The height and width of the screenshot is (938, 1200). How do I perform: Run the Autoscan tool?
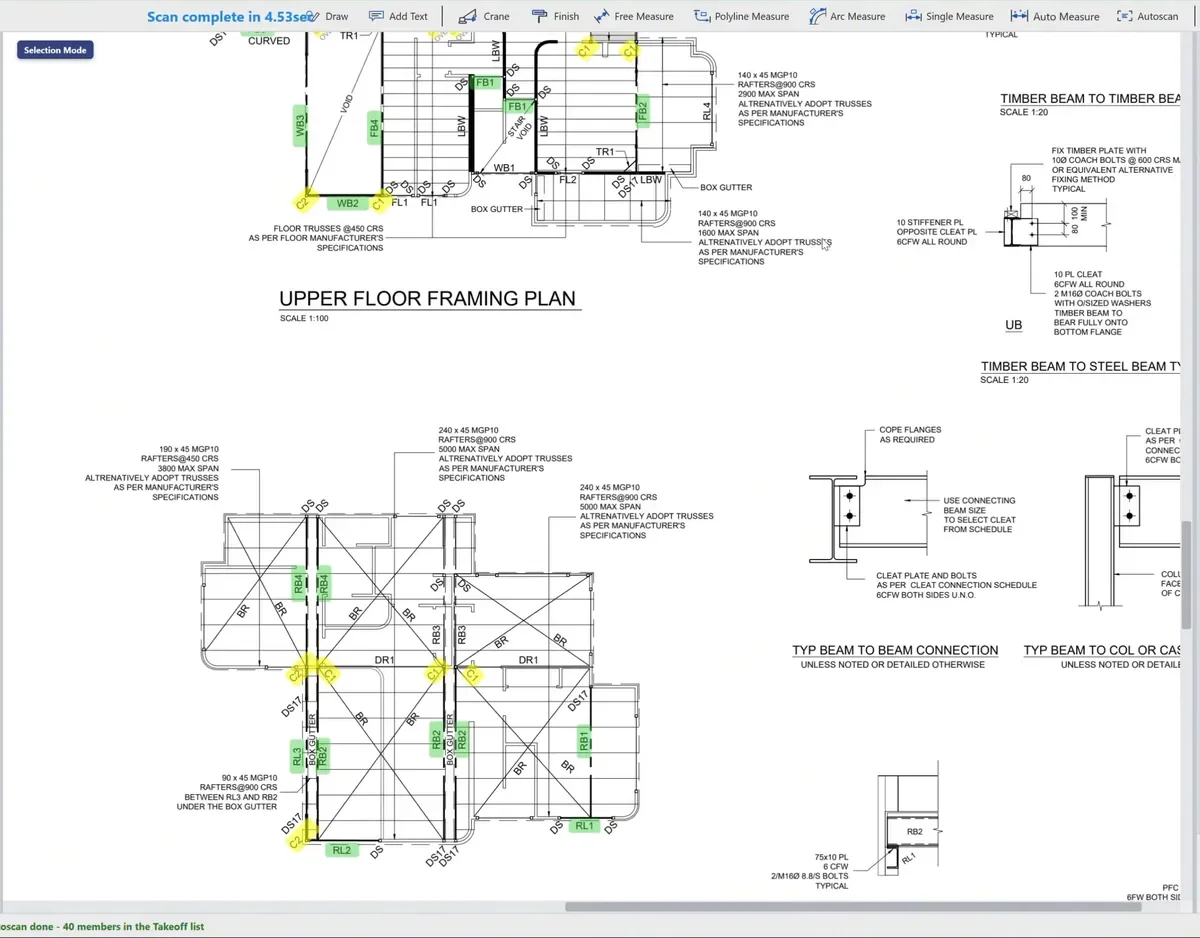point(1148,16)
